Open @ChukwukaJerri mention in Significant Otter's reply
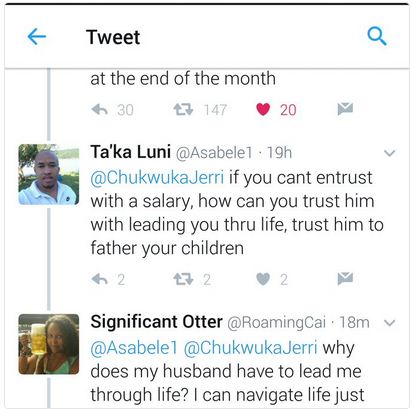412x409 pixels. click(x=250, y=348)
